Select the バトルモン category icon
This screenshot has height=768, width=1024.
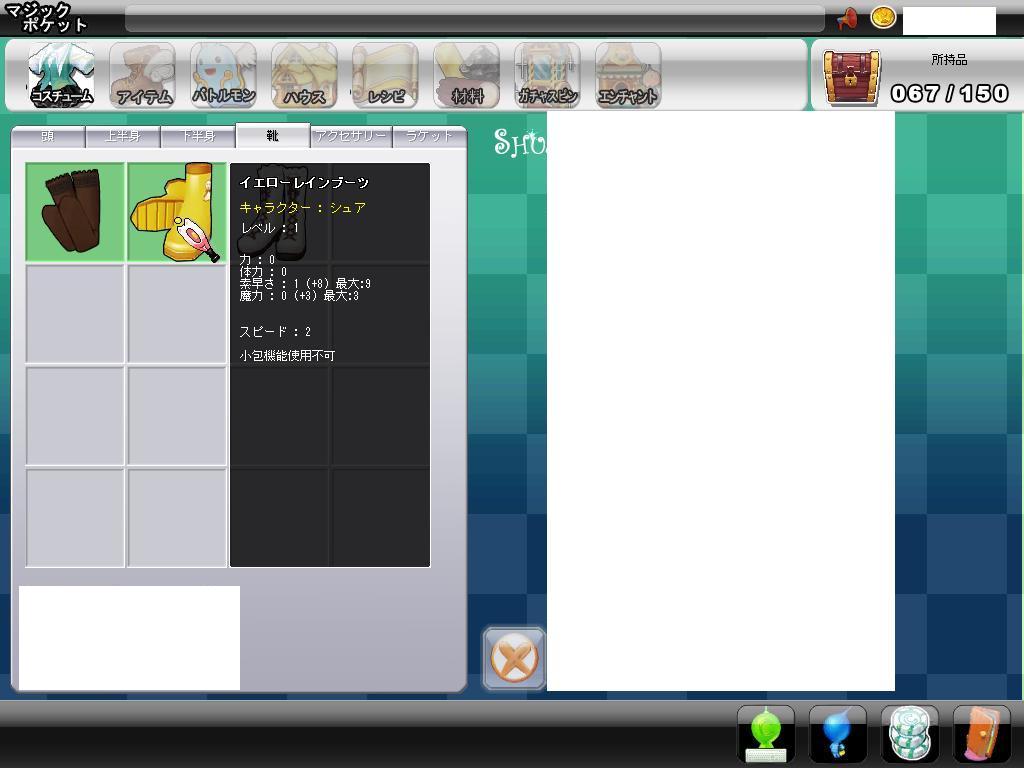[223, 76]
